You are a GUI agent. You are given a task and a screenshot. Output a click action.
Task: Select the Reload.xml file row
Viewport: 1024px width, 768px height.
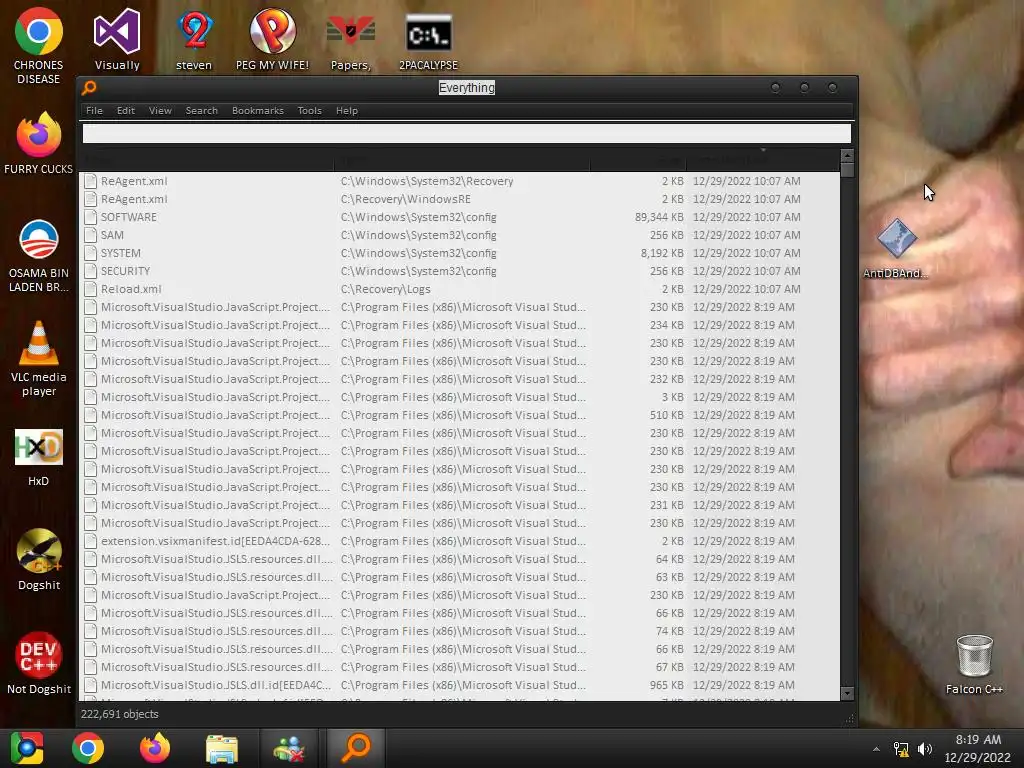[459, 289]
